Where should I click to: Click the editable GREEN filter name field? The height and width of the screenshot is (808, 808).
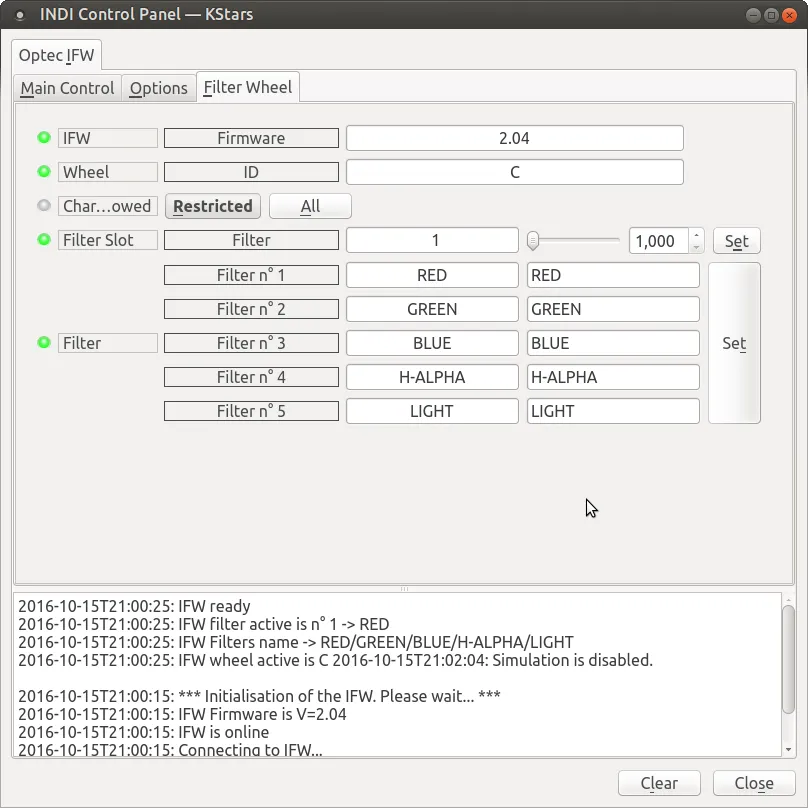pos(613,309)
